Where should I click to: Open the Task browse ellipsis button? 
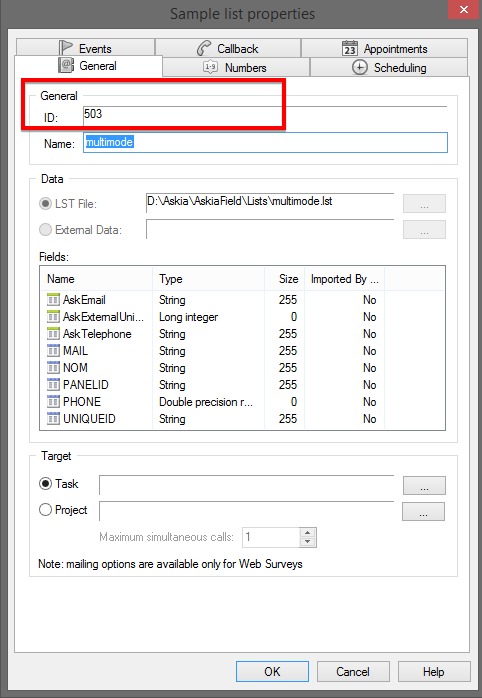tap(424, 485)
